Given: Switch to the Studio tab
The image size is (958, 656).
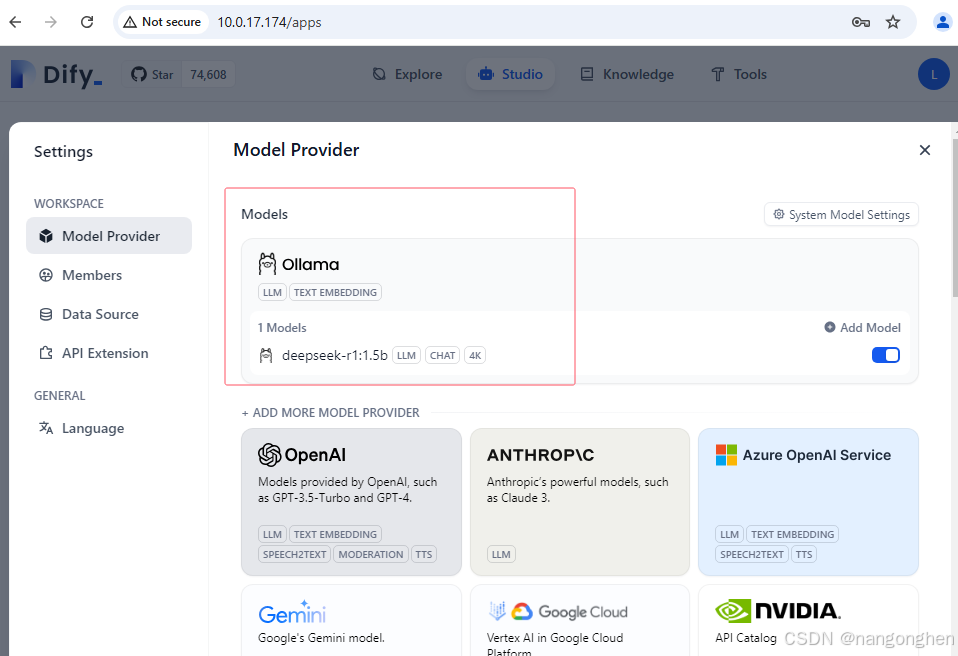Looking at the screenshot, I should 511,75.
